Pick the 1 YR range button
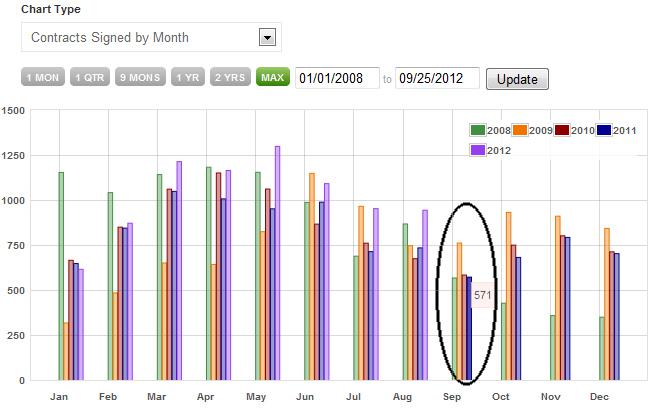 [188, 77]
